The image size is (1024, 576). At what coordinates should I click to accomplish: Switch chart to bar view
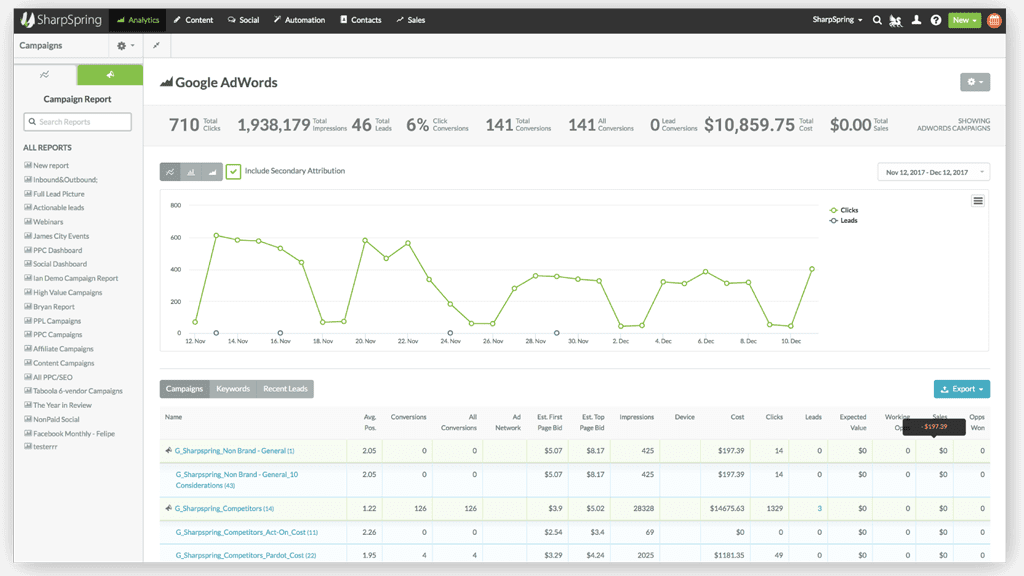(x=191, y=172)
